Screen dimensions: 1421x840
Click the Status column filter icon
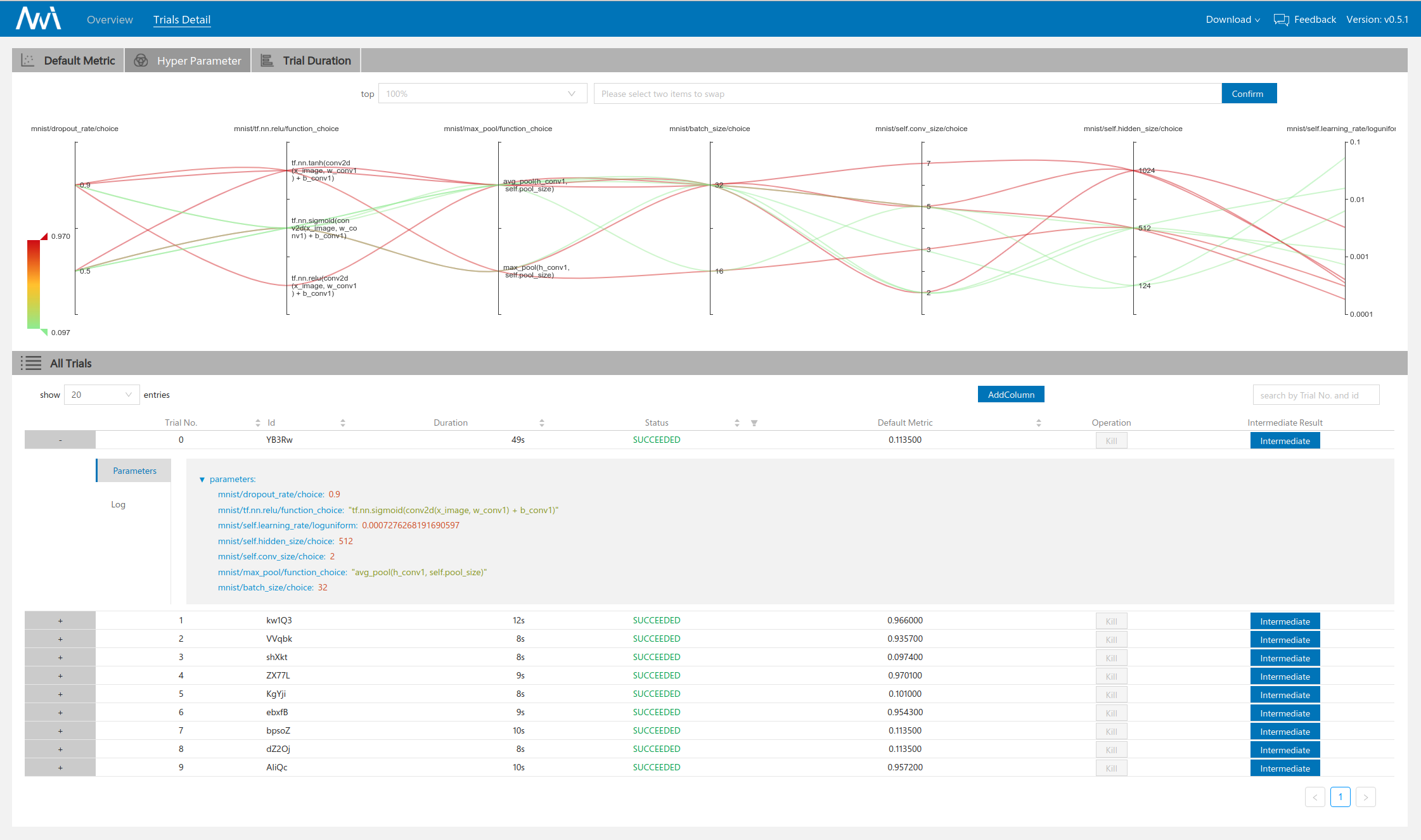[x=754, y=423]
